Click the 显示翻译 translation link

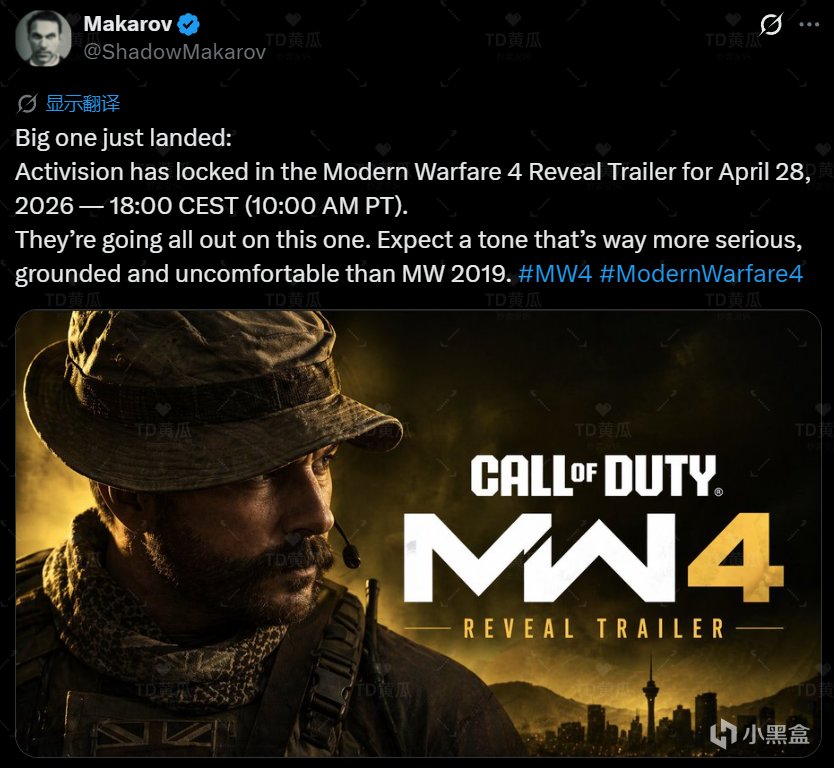pos(83,103)
